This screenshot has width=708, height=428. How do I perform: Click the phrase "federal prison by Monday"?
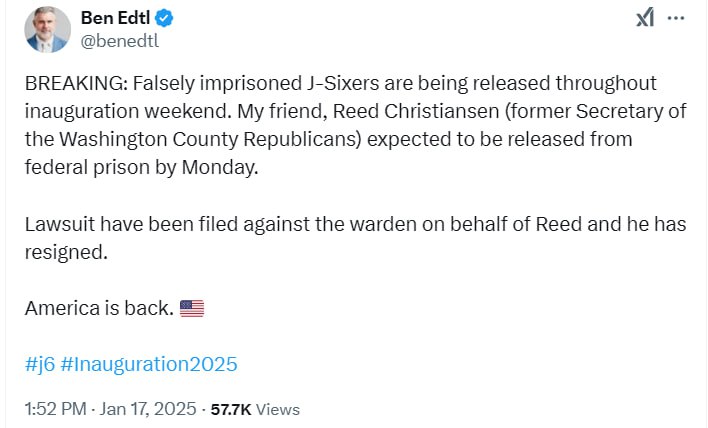[141, 167]
